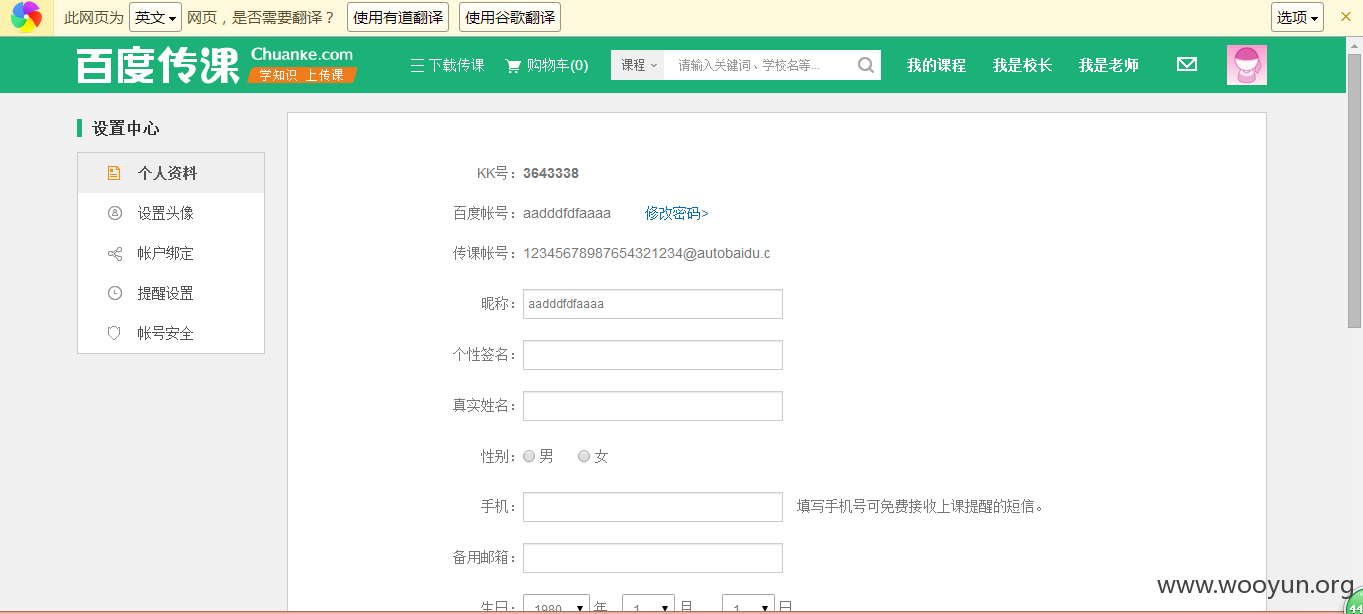Click the 提醒设置 clock icon

[x=114, y=293]
